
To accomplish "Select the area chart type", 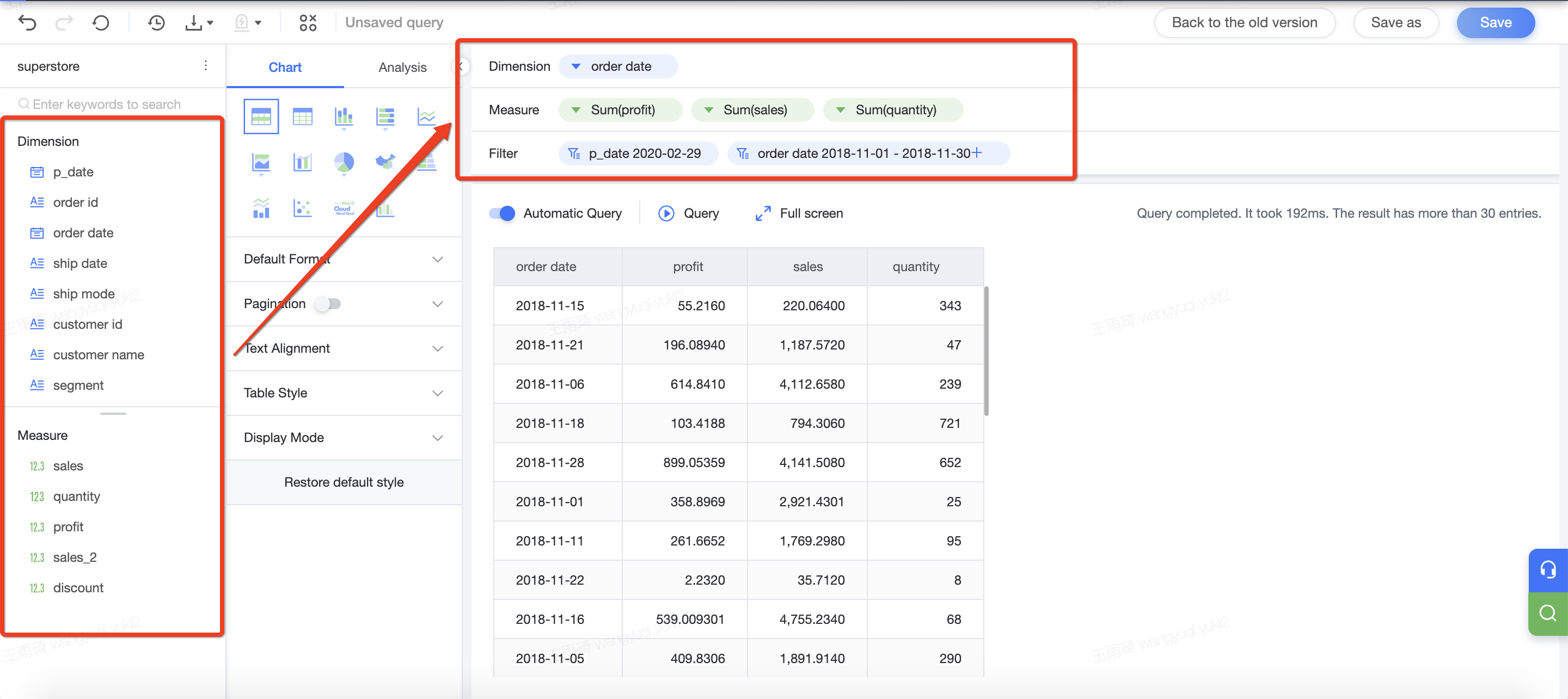I will coord(261,163).
